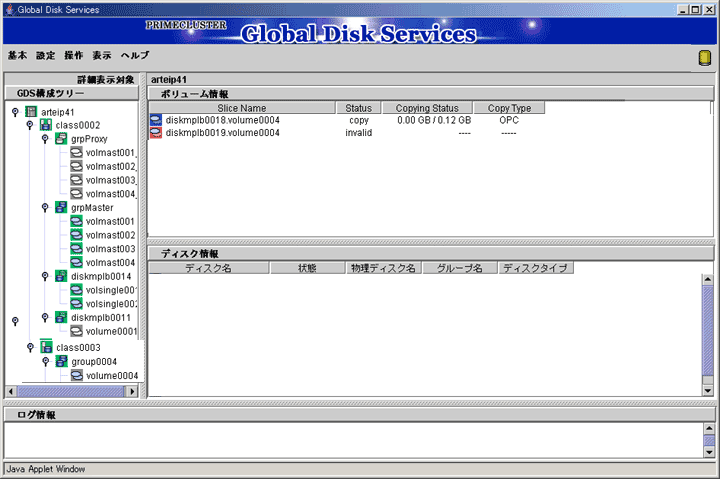Collapse the class0002 tree node
720x479 pixels.
click(x=30, y=125)
